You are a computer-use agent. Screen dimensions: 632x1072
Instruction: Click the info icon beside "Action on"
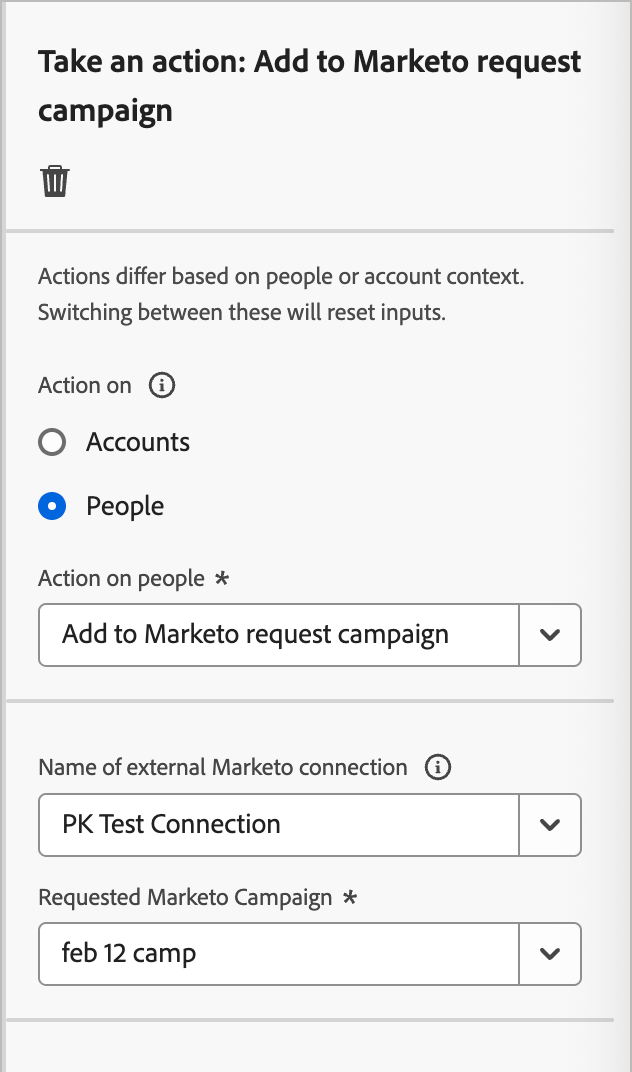pos(161,385)
